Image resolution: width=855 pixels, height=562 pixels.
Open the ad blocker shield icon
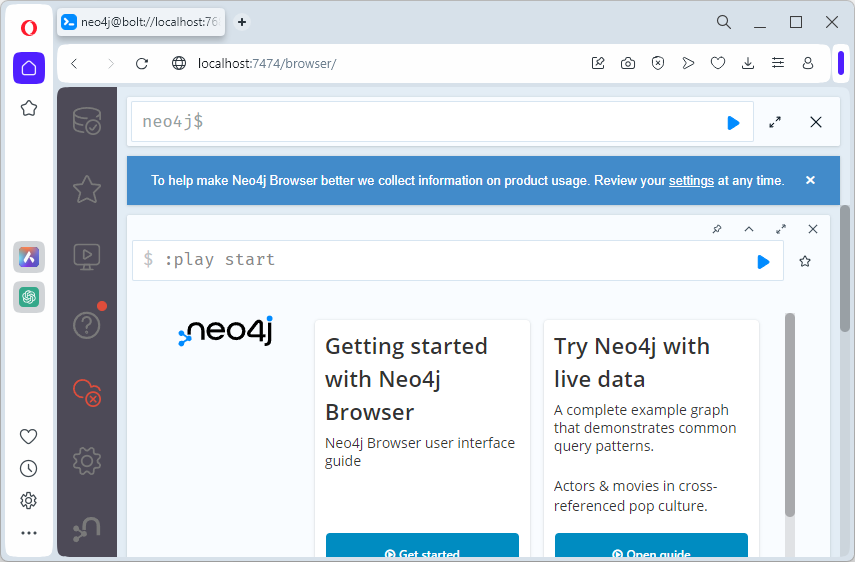(658, 63)
